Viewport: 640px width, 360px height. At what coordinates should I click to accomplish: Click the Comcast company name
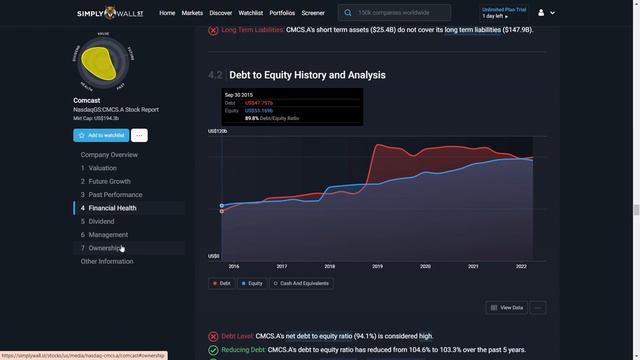(87, 100)
